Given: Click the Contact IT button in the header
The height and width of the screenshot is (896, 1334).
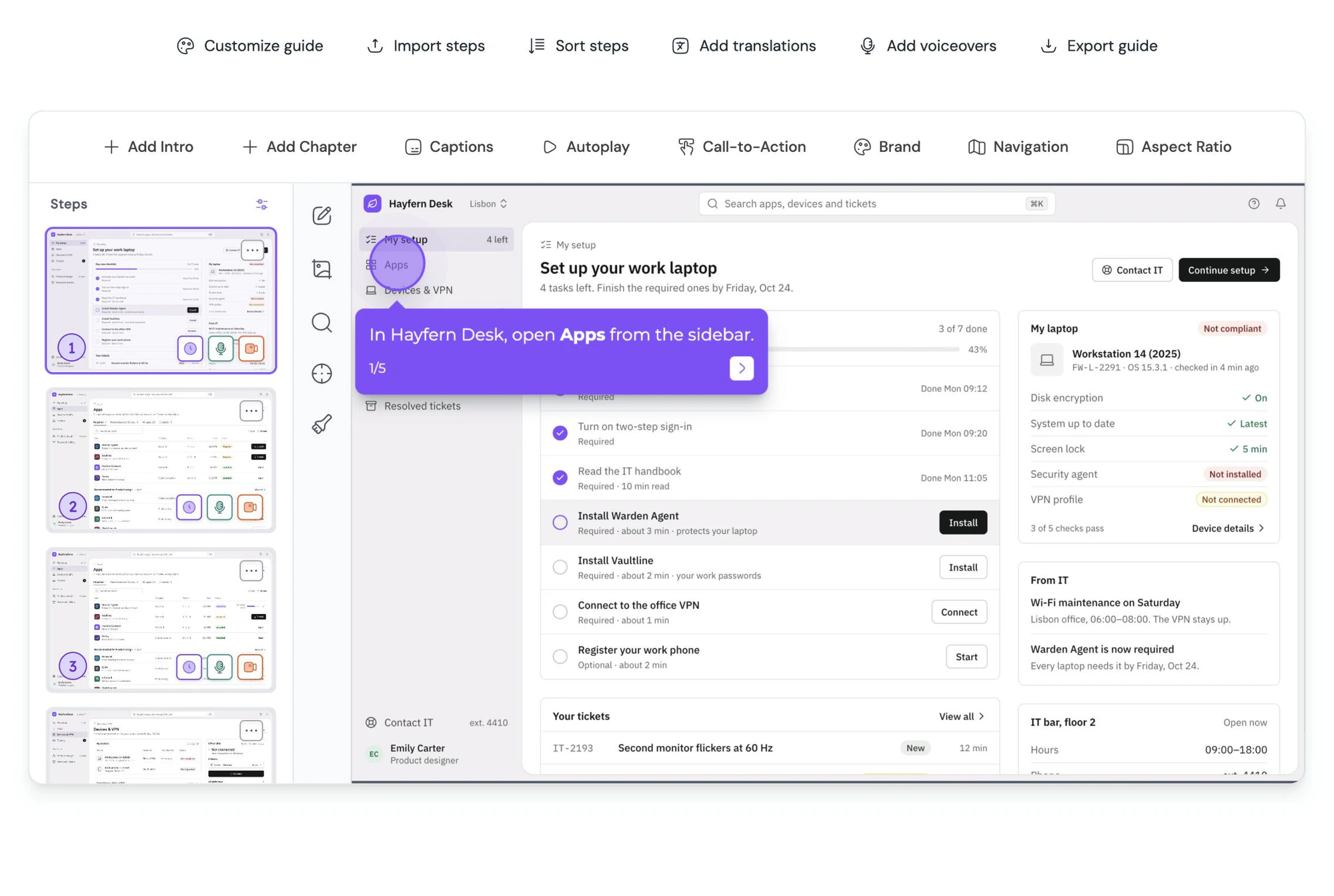Looking at the screenshot, I should pyautogui.click(x=1132, y=270).
